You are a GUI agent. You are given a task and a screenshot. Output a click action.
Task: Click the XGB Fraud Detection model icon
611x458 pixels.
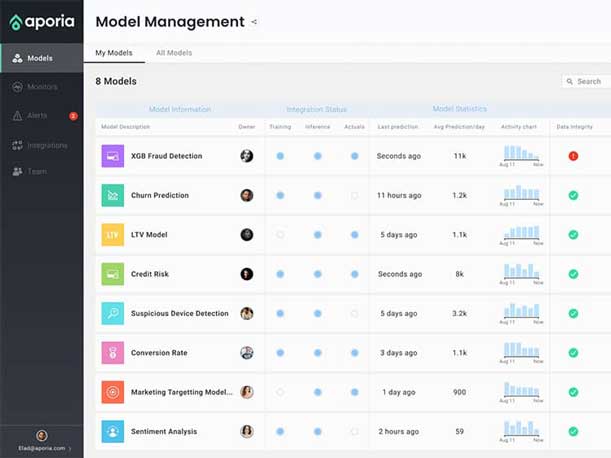[113, 156]
